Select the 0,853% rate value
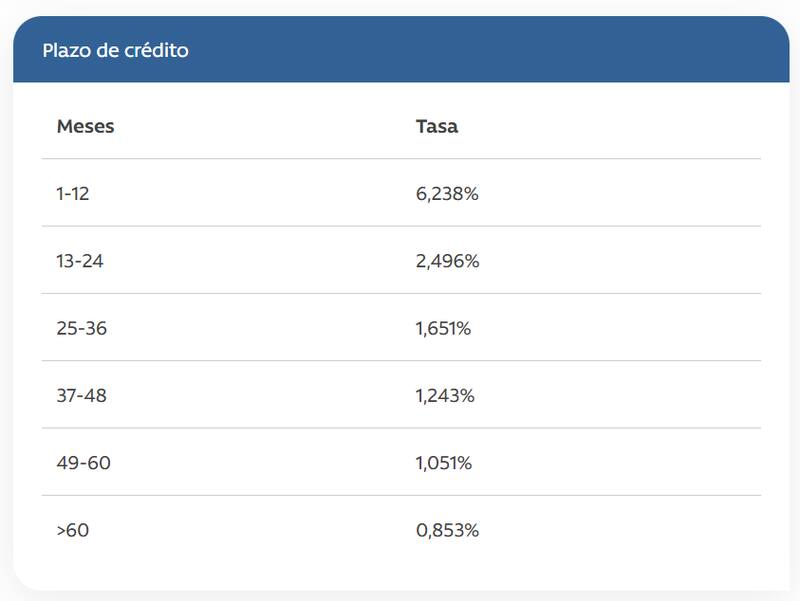The height and width of the screenshot is (601, 800). pyautogui.click(x=447, y=530)
